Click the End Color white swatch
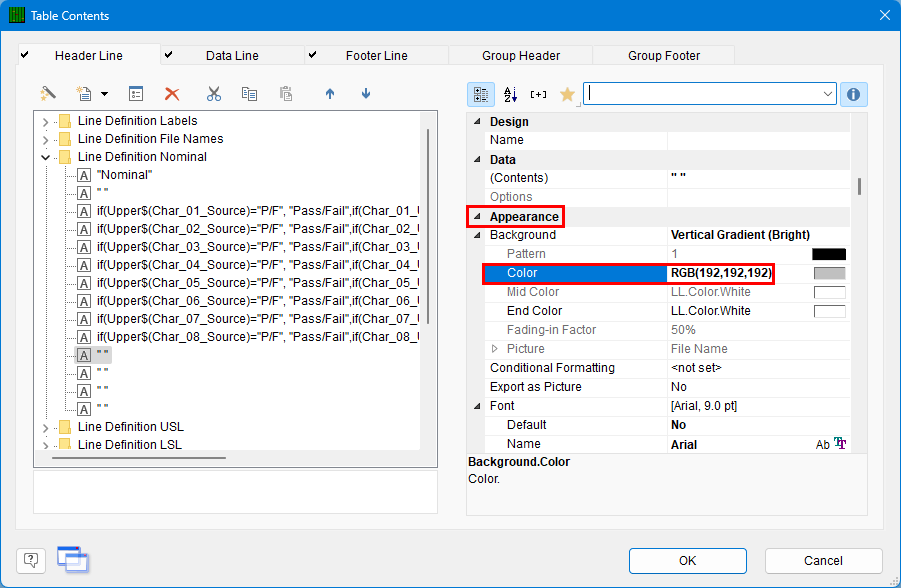The height and width of the screenshot is (588, 901). (829, 311)
